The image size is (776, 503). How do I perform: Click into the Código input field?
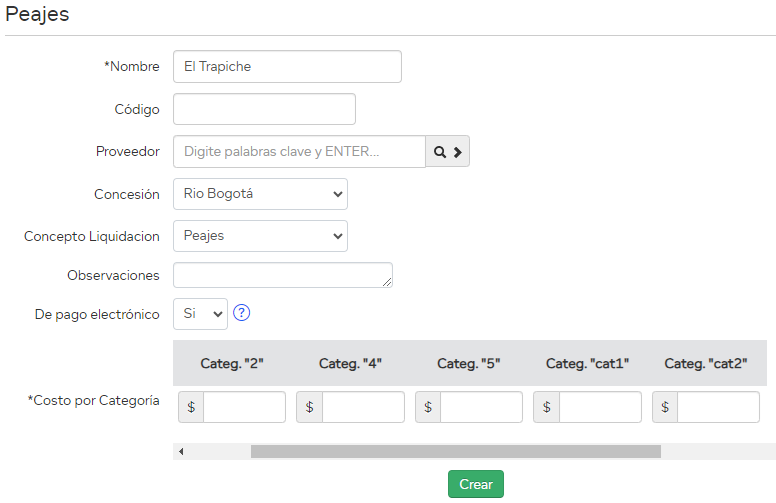[264, 109]
